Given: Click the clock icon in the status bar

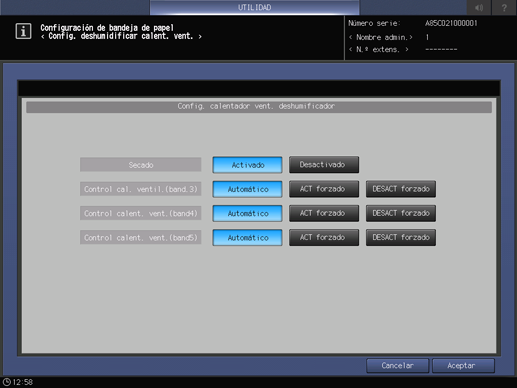Looking at the screenshot, I should [x=6, y=382].
